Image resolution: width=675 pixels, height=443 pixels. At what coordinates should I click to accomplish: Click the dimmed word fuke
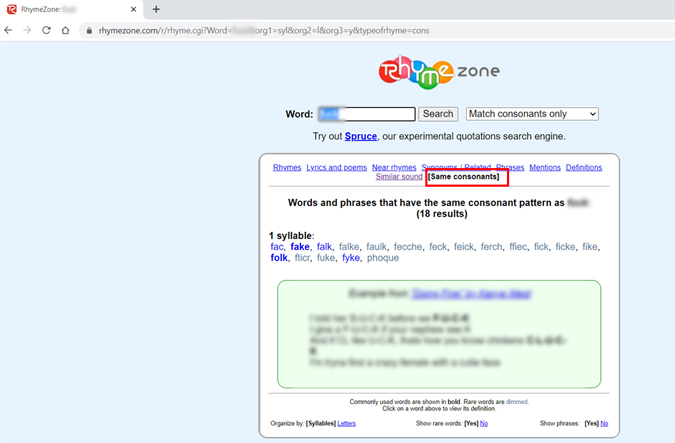coord(326,258)
